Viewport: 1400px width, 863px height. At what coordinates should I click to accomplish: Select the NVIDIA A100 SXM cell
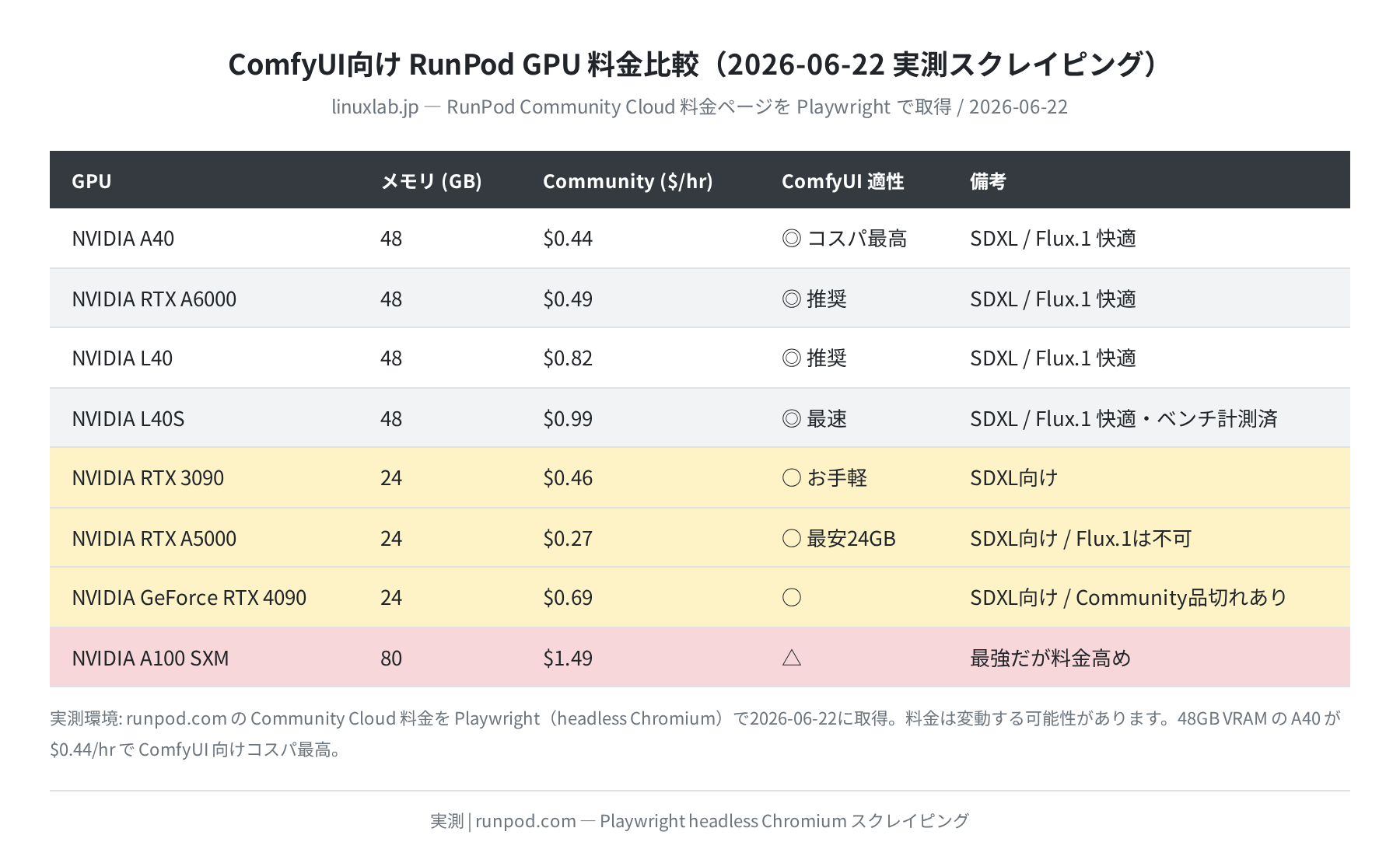150,658
